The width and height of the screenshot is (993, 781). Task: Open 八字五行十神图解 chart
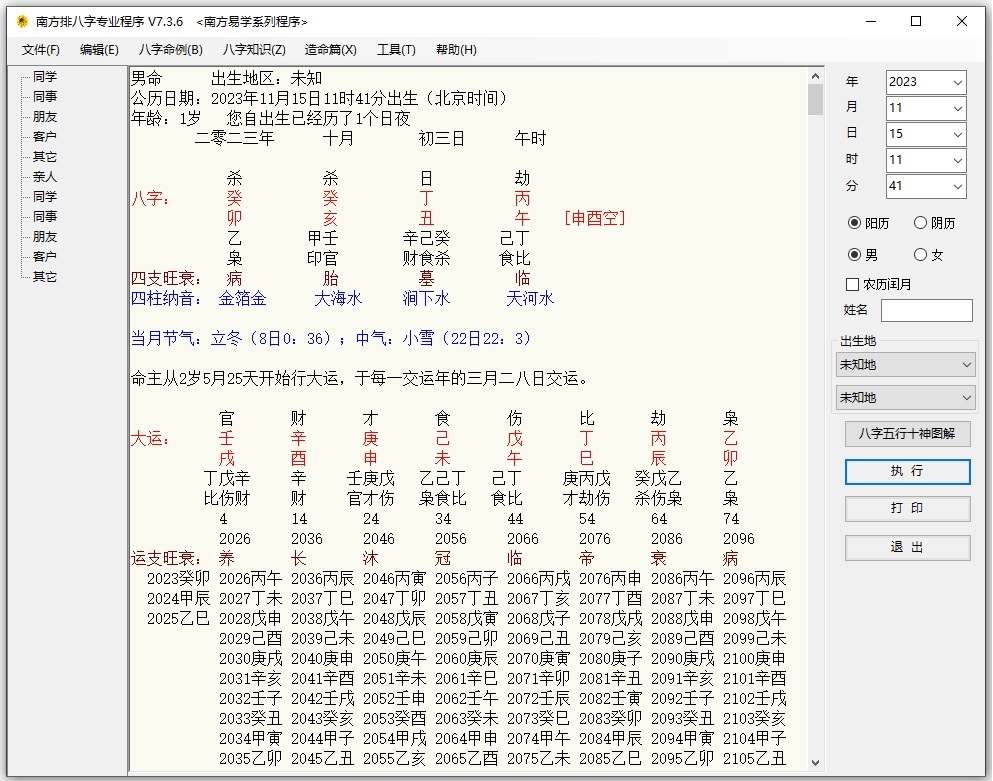pos(907,434)
